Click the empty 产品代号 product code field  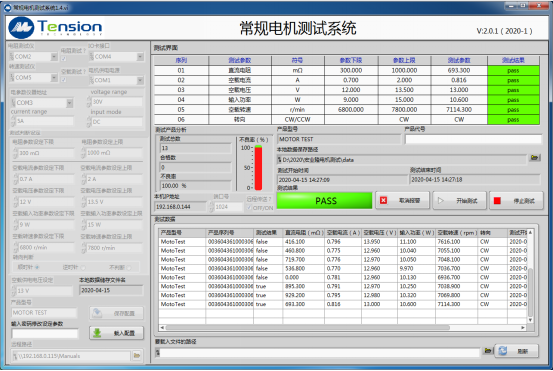click(473, 140)
